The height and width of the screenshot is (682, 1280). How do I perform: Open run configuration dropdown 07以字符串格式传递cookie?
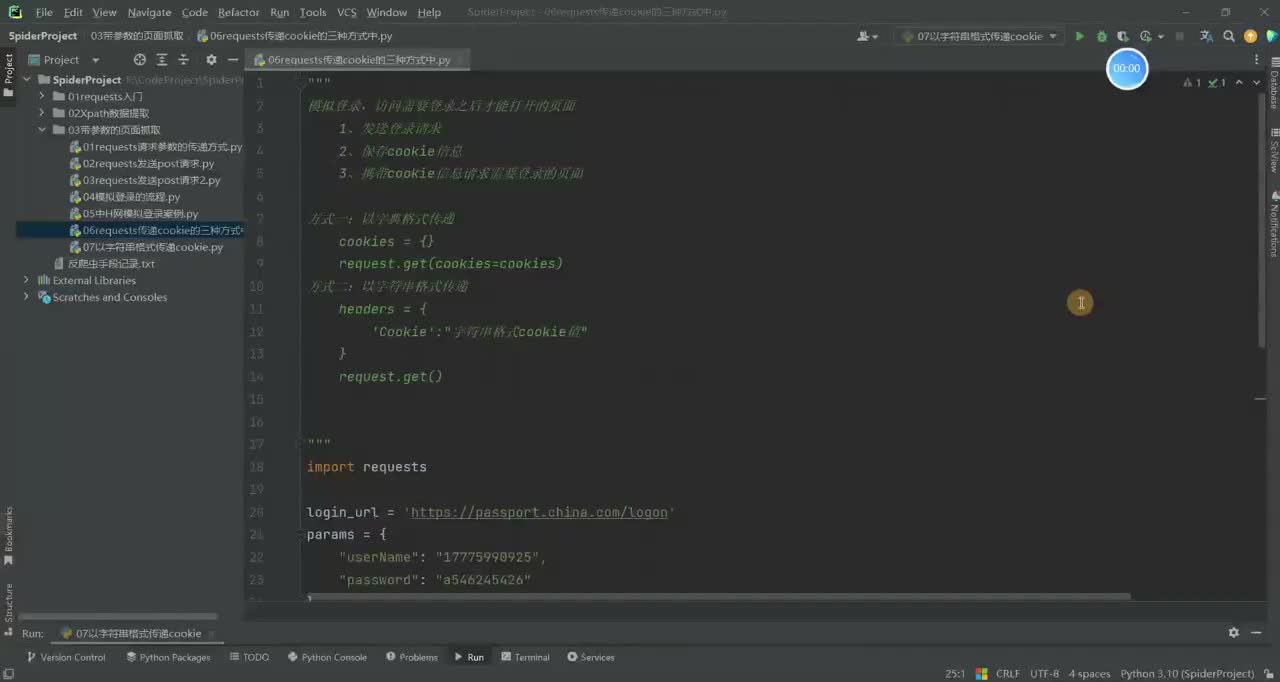tap(979, 36)
